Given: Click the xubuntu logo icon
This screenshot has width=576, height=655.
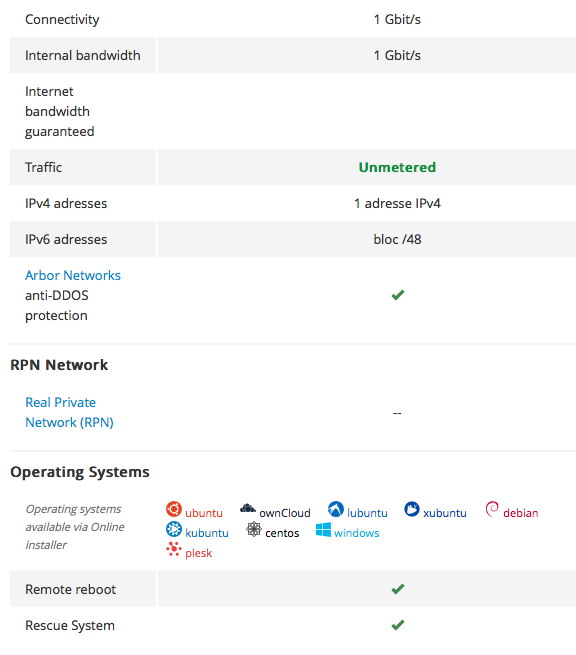Looking at the screenshot, I should [x=412, y=509].
